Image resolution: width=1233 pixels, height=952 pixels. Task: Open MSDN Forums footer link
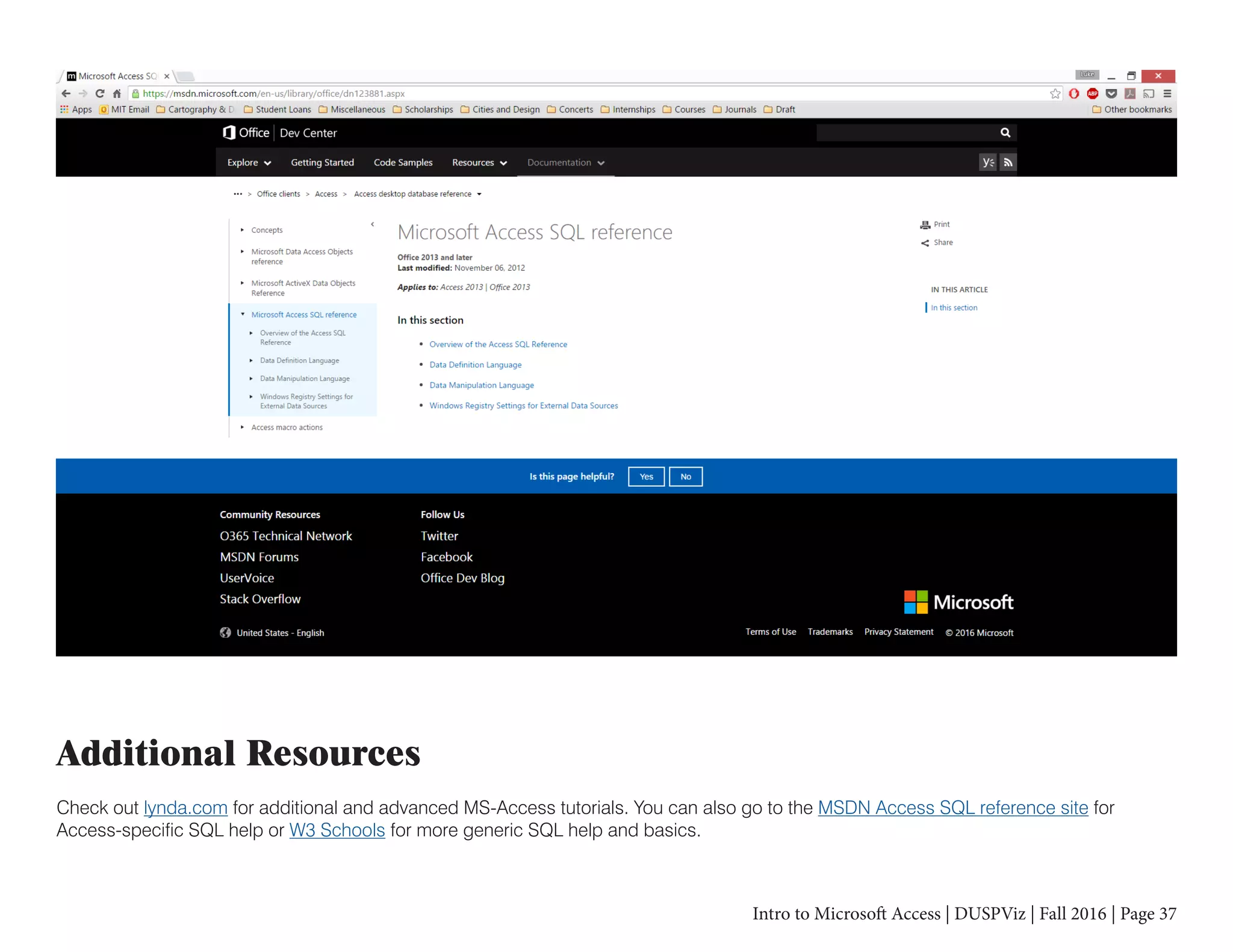259,557
